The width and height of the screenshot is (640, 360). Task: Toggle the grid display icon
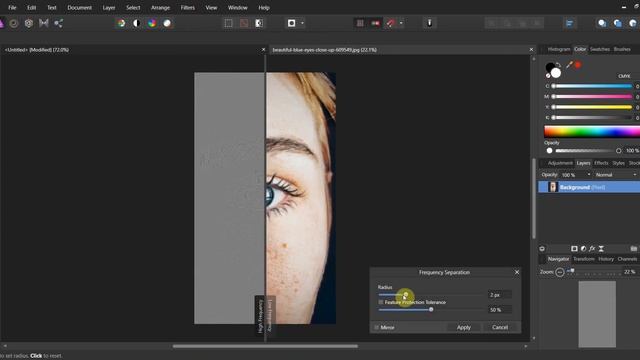360,23
